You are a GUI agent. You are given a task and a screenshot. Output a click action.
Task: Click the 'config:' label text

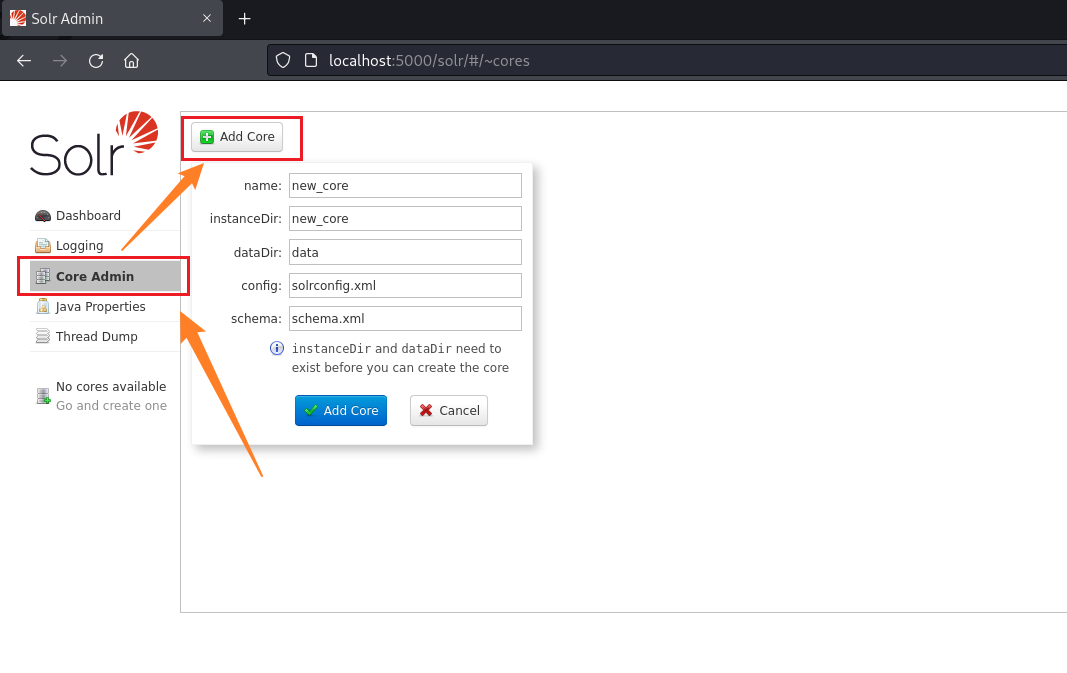click(x=261, y=285)
